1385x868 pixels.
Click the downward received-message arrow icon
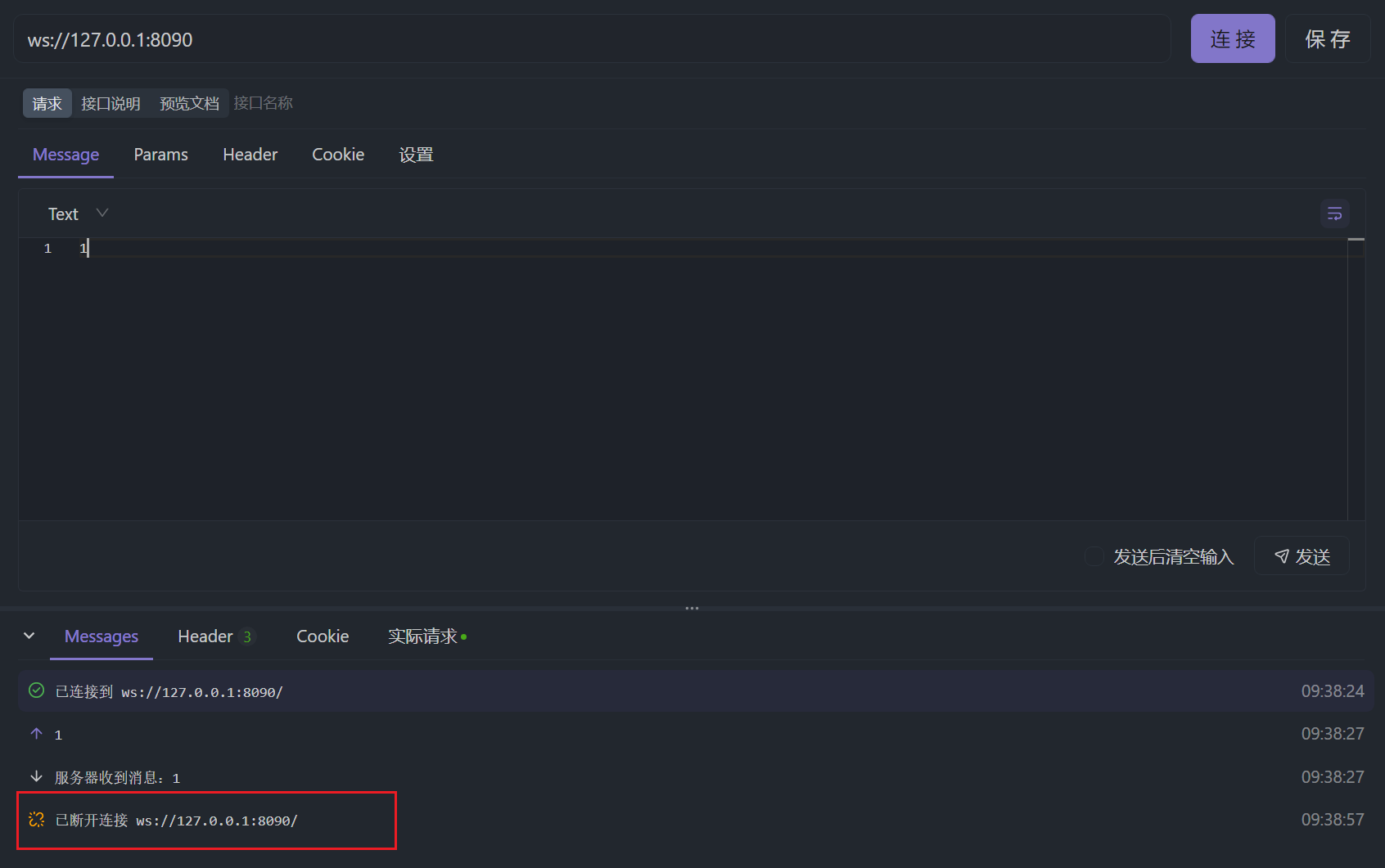36,776
